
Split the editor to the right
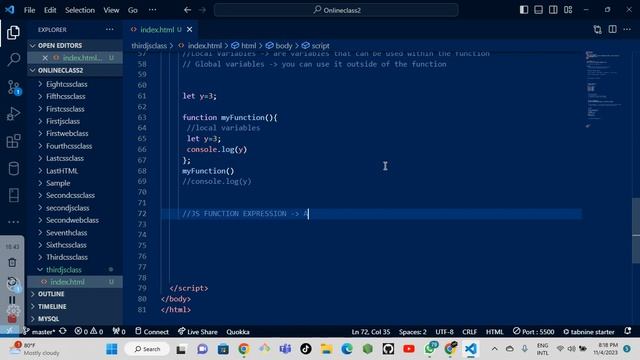[613, 29]
